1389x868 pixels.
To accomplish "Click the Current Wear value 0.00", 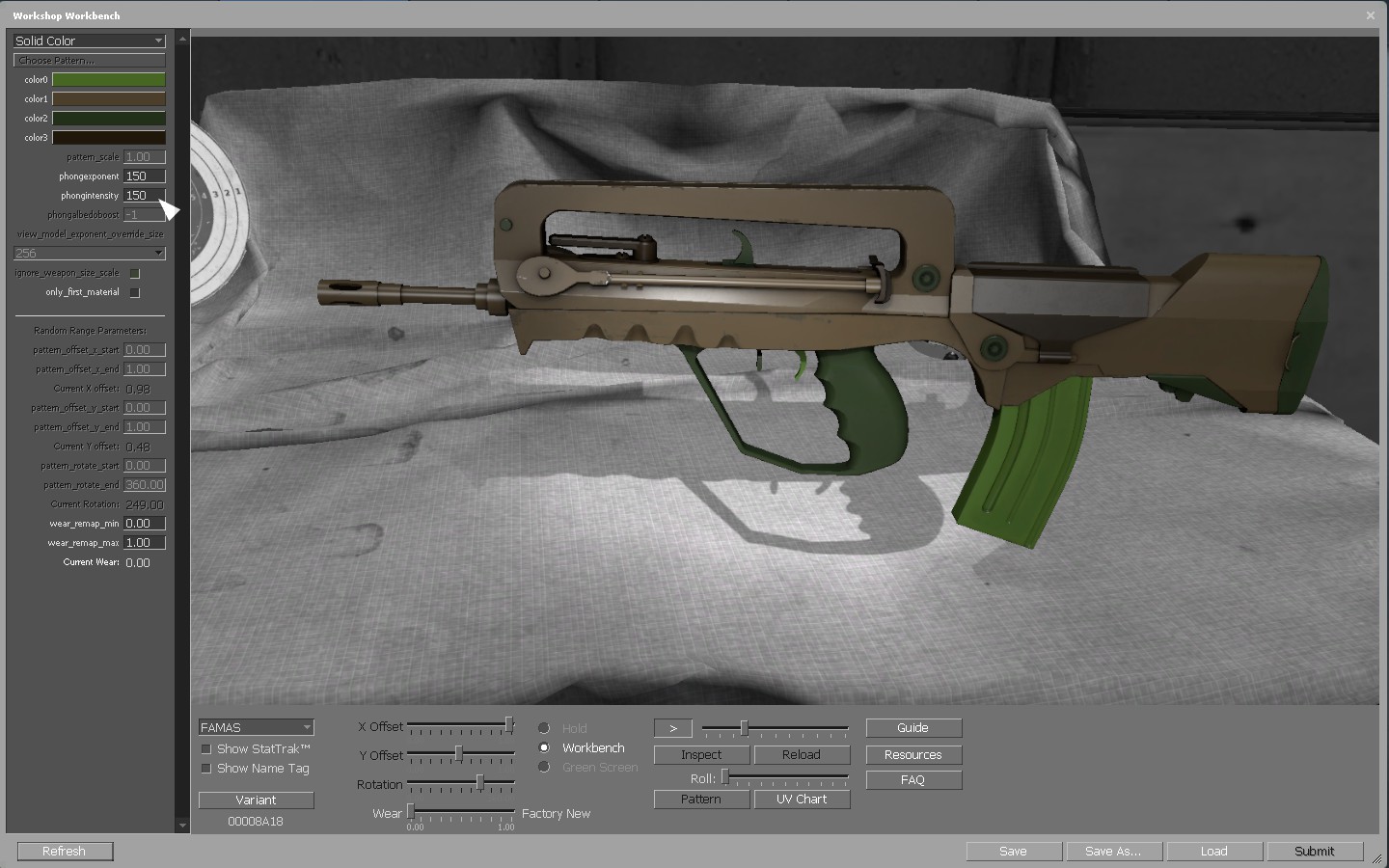I will click(138, 562).
